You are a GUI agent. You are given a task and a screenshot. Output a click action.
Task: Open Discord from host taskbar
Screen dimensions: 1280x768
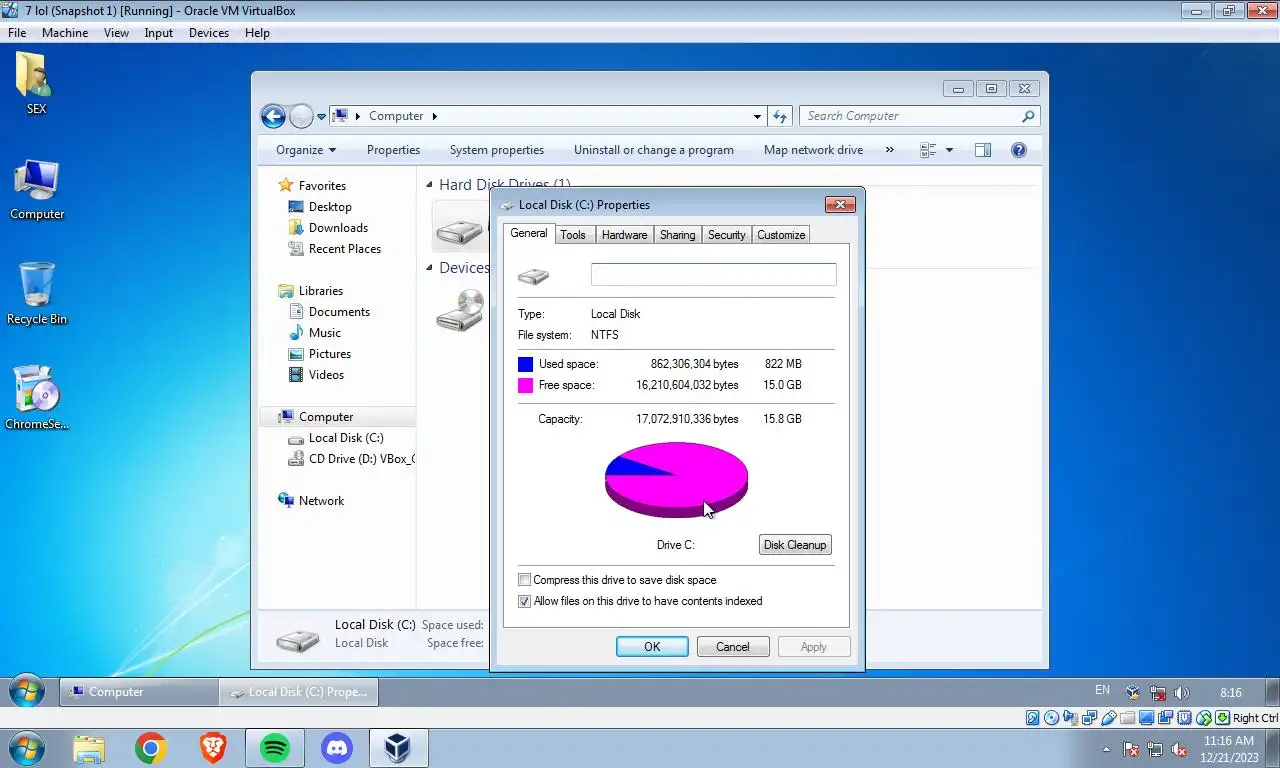point(337,748)
